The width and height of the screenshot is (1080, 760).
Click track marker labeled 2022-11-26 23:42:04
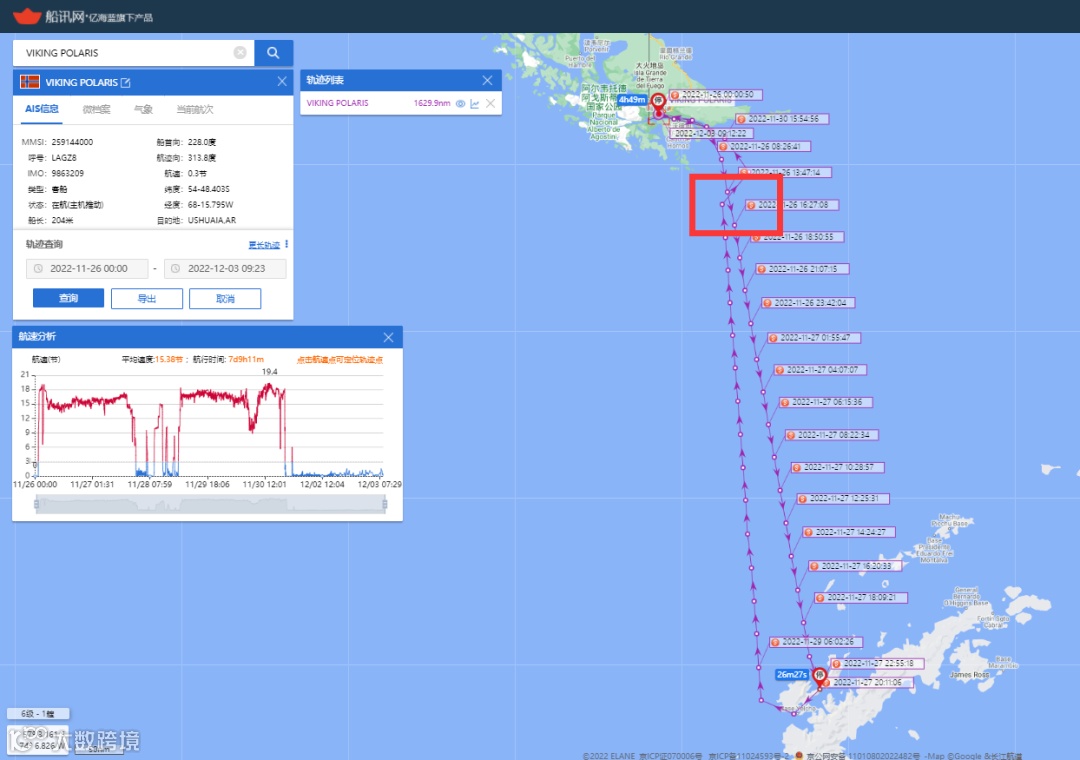(809, 303)
